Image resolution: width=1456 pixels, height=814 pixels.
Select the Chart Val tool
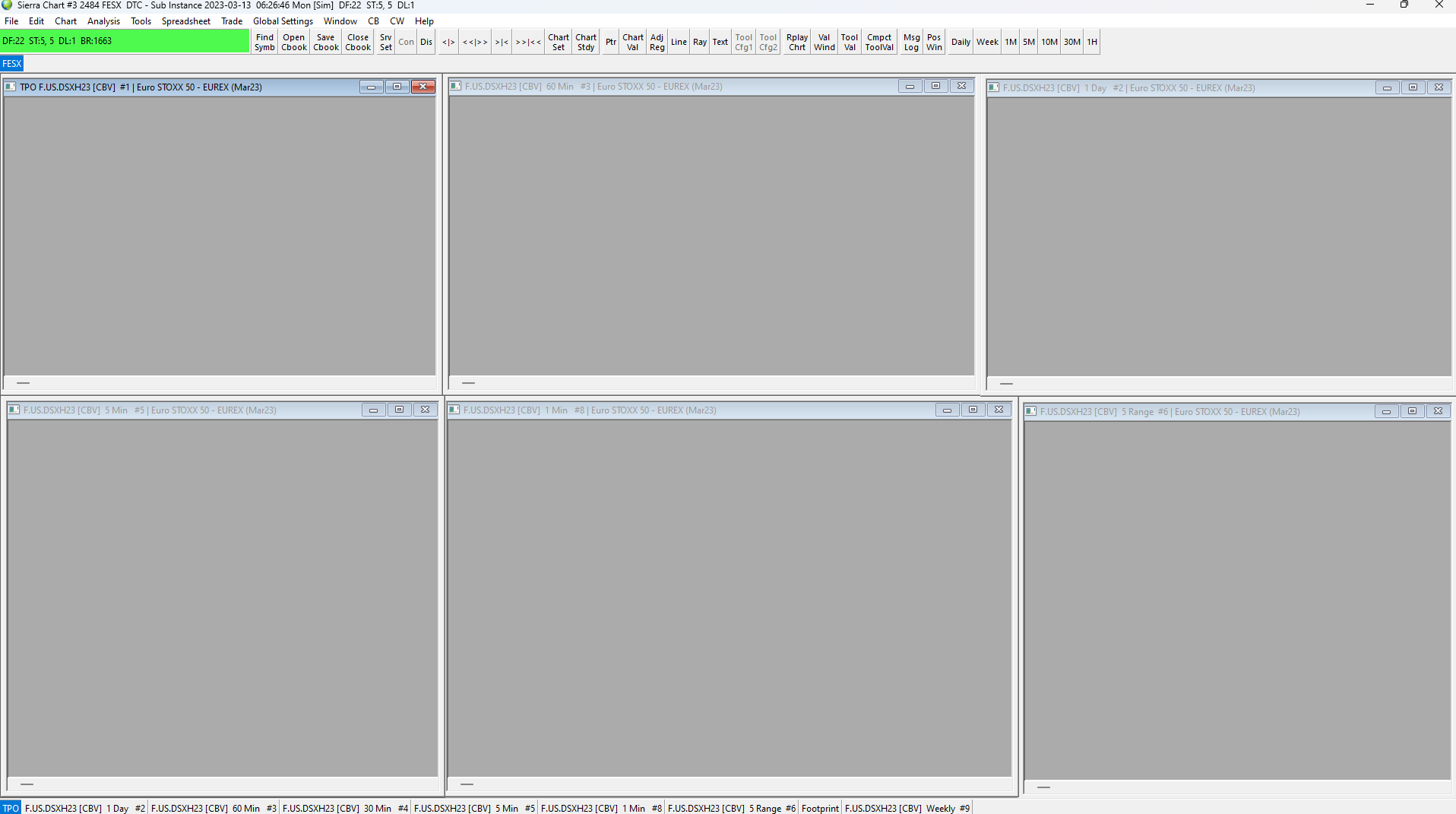point(633,42)
